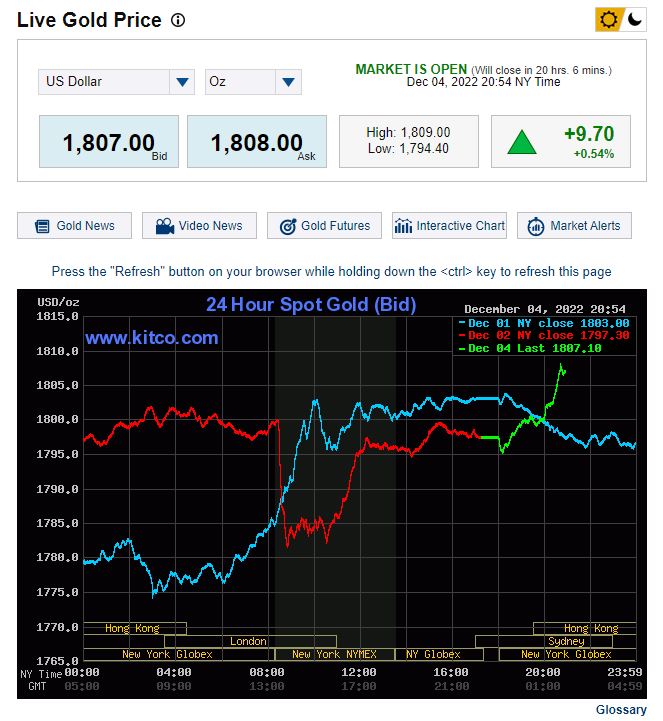Click the refresh instruction text

pyautogui.click(x=332, y=271)
